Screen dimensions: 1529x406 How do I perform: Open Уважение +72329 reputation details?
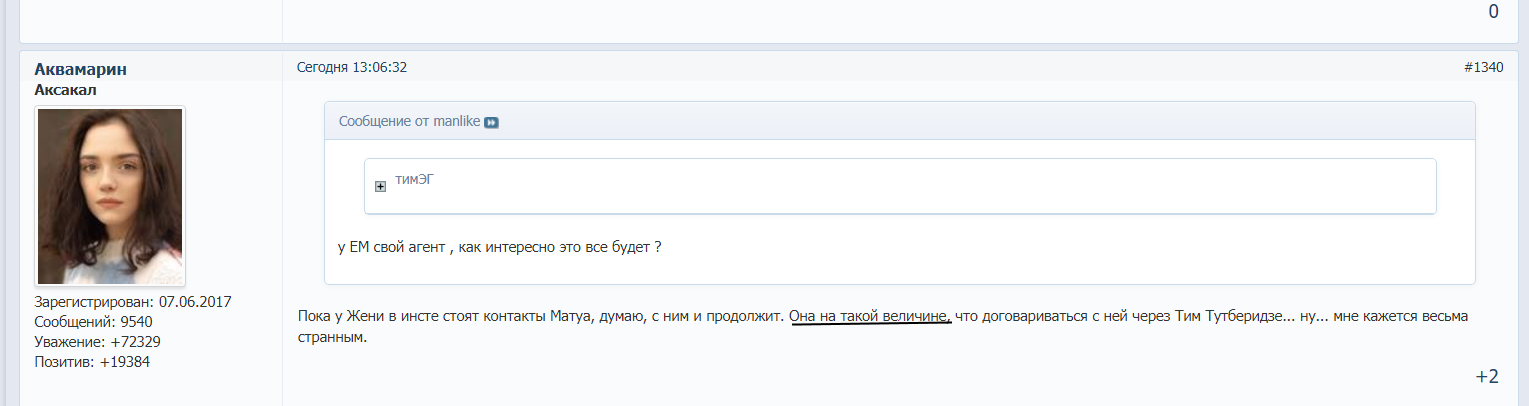[x=98, y=342]
